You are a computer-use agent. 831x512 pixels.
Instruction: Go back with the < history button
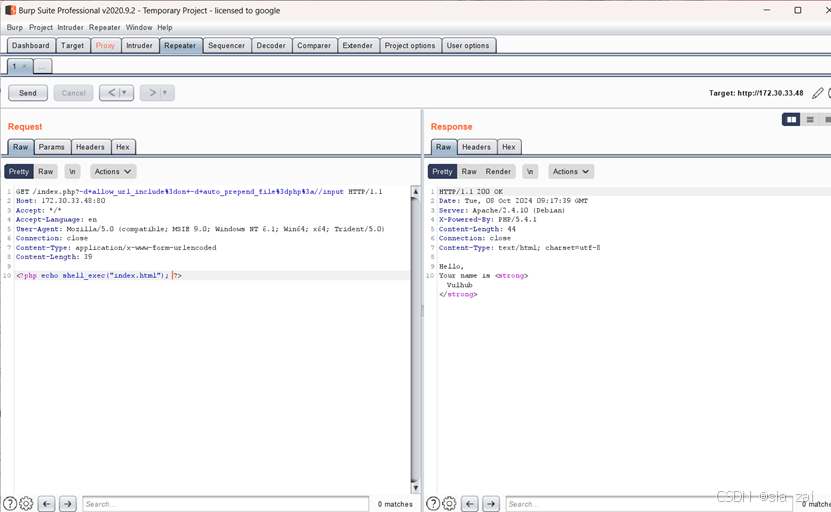pos(111,93)
